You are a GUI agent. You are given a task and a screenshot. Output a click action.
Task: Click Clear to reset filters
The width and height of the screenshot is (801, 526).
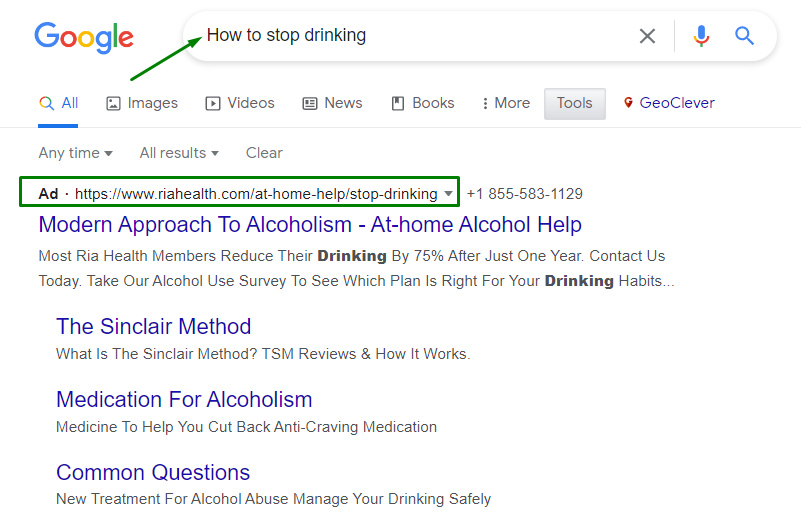(264, 153)
